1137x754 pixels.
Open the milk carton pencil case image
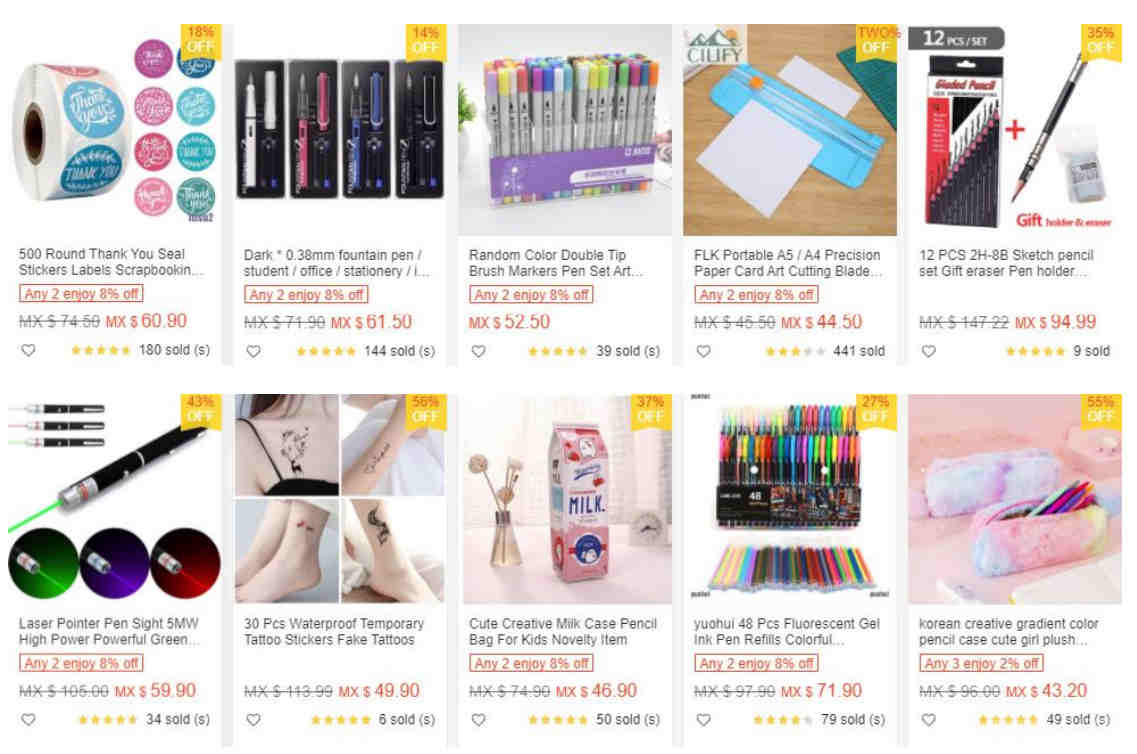tap(565, 499)
